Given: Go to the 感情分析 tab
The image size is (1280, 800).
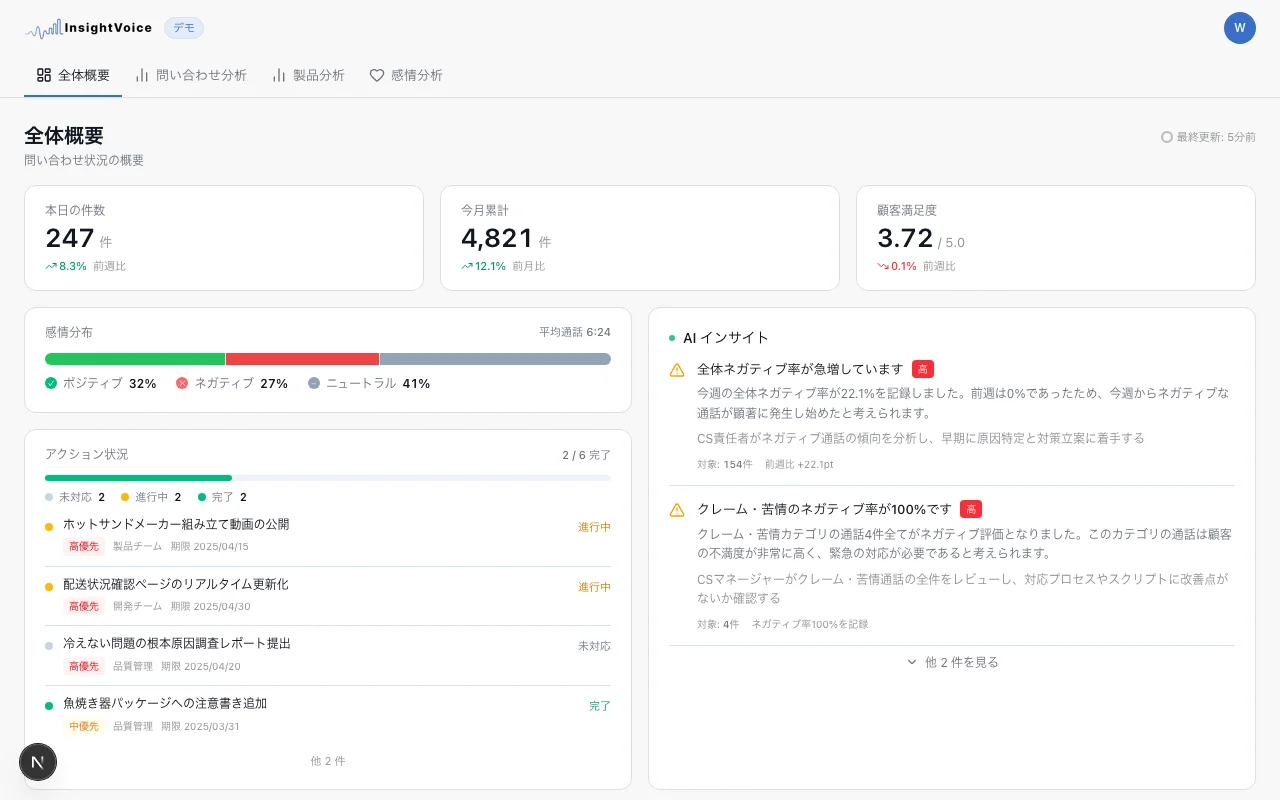Looking at the screenshot, I should click(x=406, y=75).
